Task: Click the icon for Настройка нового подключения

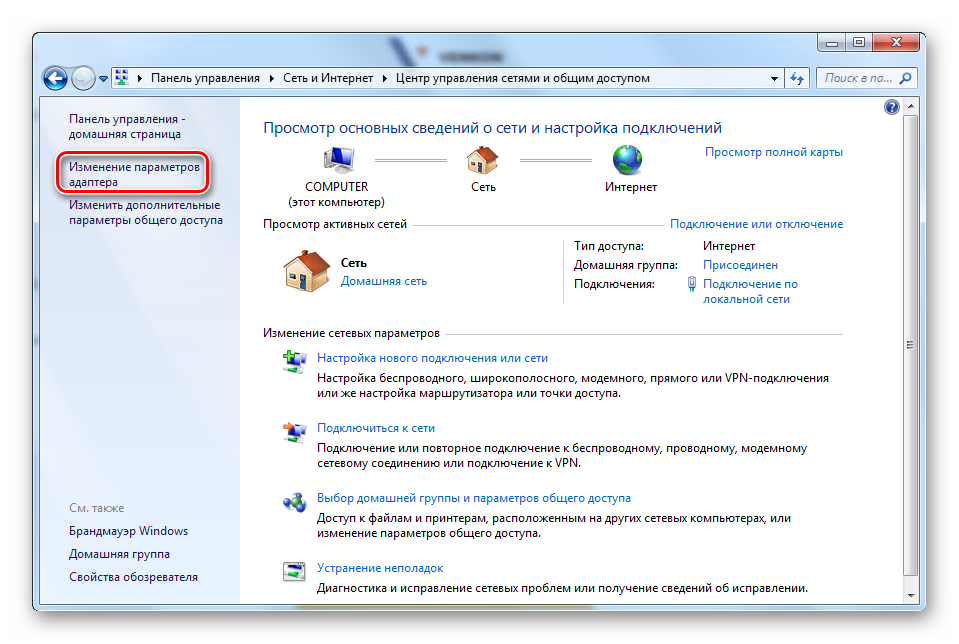Action: (294, 361)
